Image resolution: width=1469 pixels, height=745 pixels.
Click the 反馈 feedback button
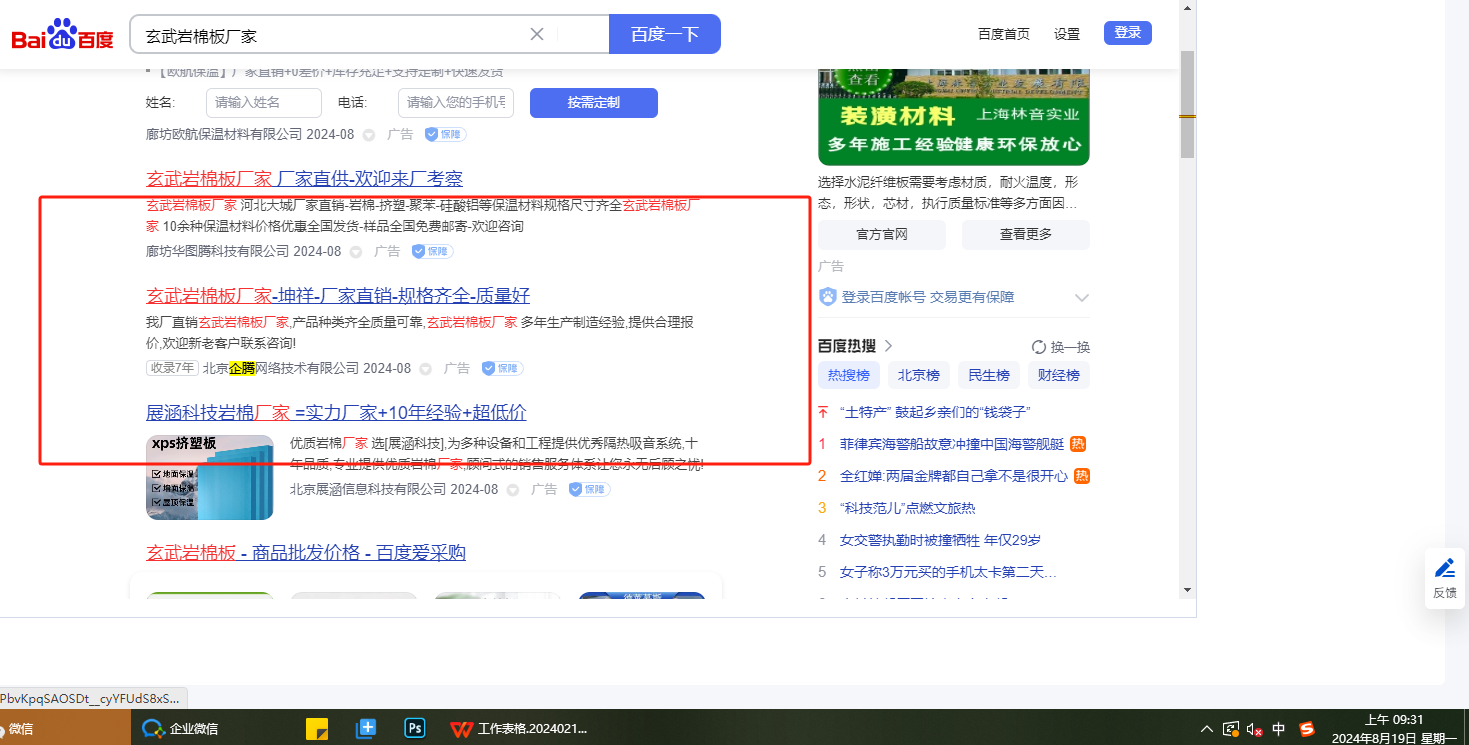pos(1445,579)
